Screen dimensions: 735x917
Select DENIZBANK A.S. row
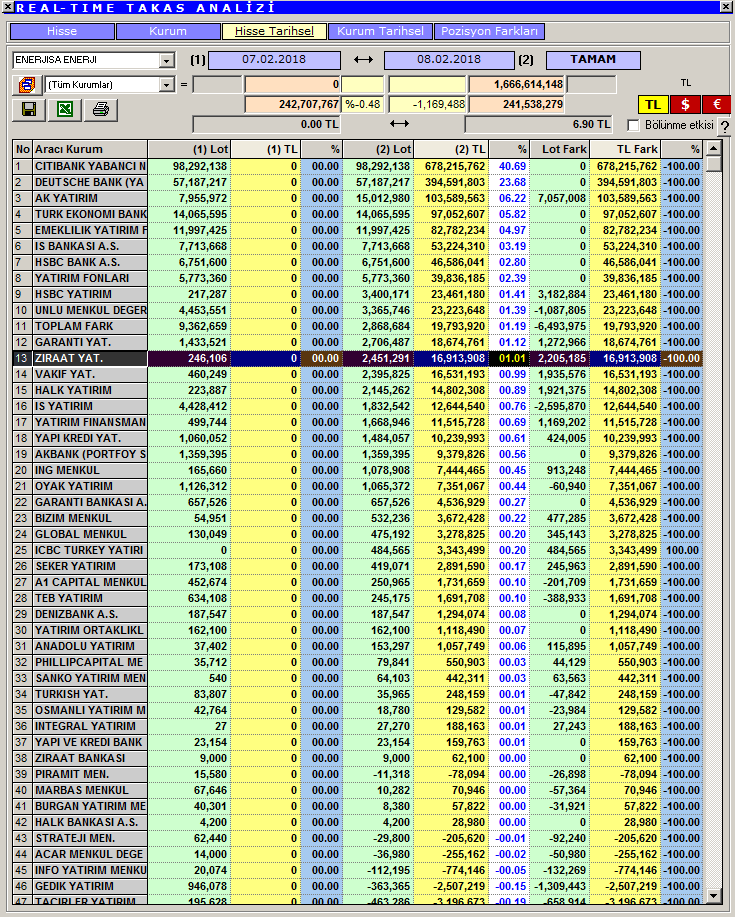click(x=358, y=614)
